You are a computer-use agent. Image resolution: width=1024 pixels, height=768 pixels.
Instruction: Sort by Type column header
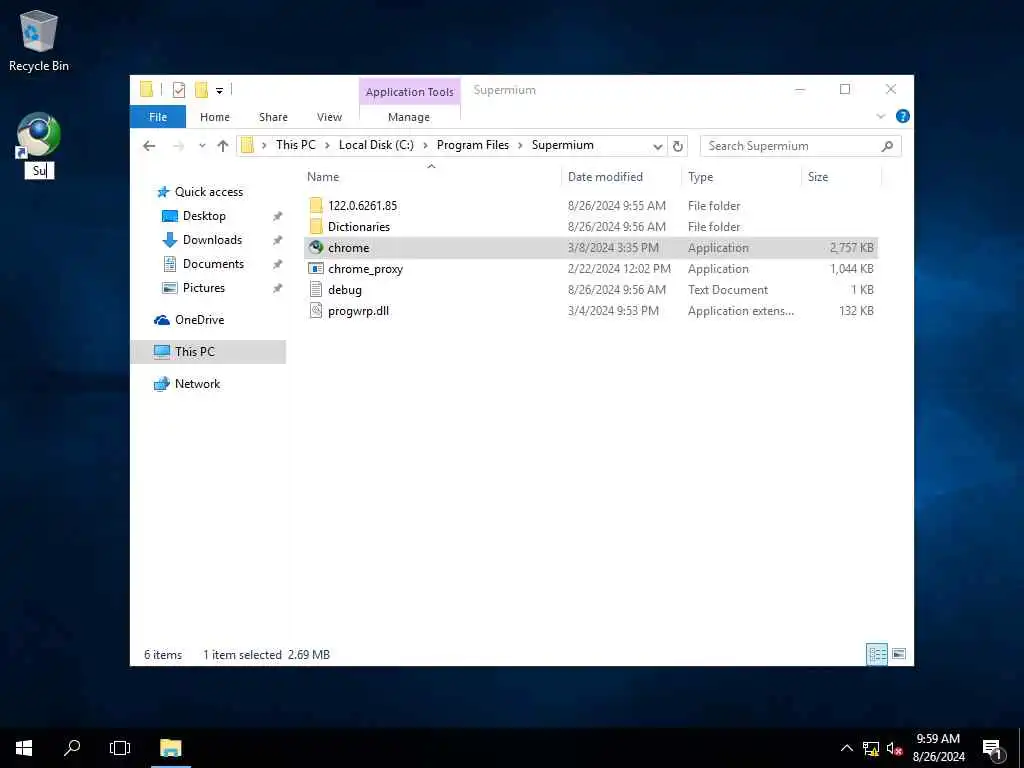click(700, 177)
